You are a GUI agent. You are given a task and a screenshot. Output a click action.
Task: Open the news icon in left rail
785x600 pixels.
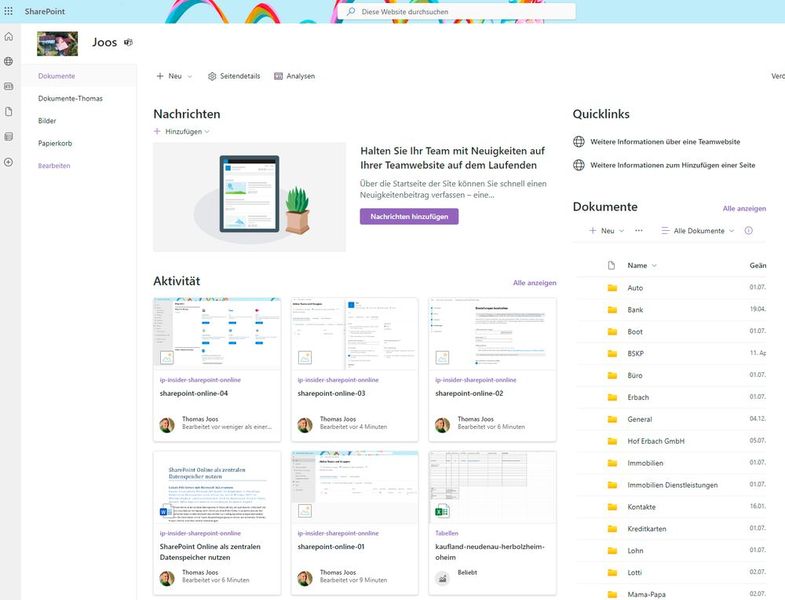(9, 86)
